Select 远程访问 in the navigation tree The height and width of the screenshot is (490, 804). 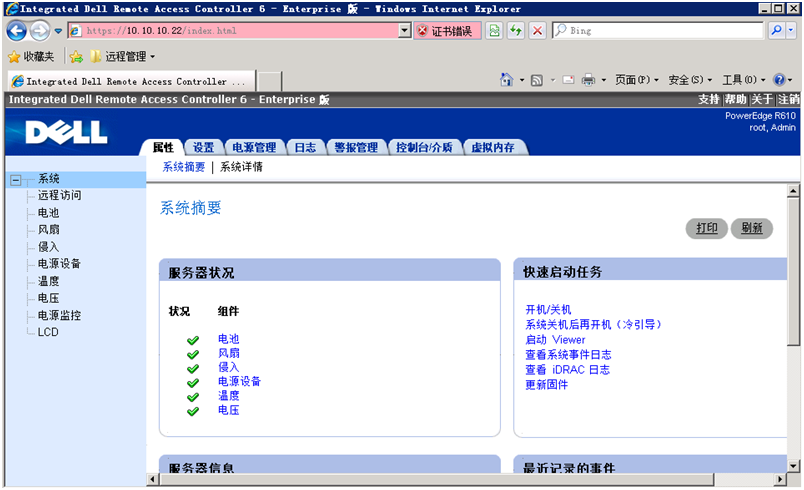point(59,195)
